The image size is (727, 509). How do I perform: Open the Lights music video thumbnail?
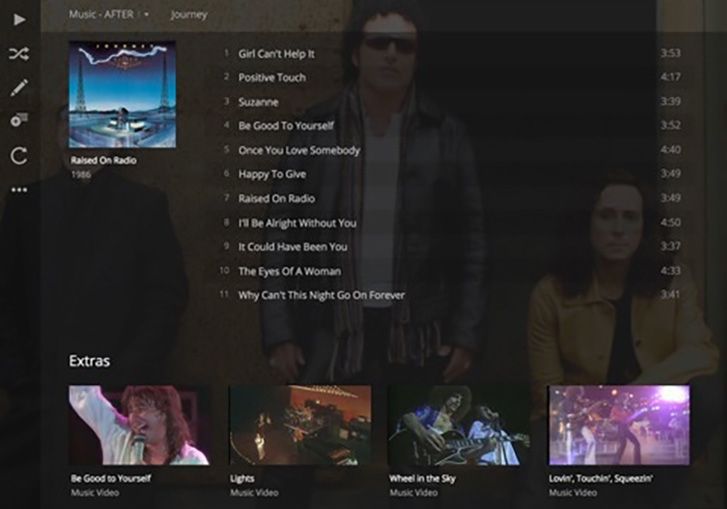click(x=299, y=425)
